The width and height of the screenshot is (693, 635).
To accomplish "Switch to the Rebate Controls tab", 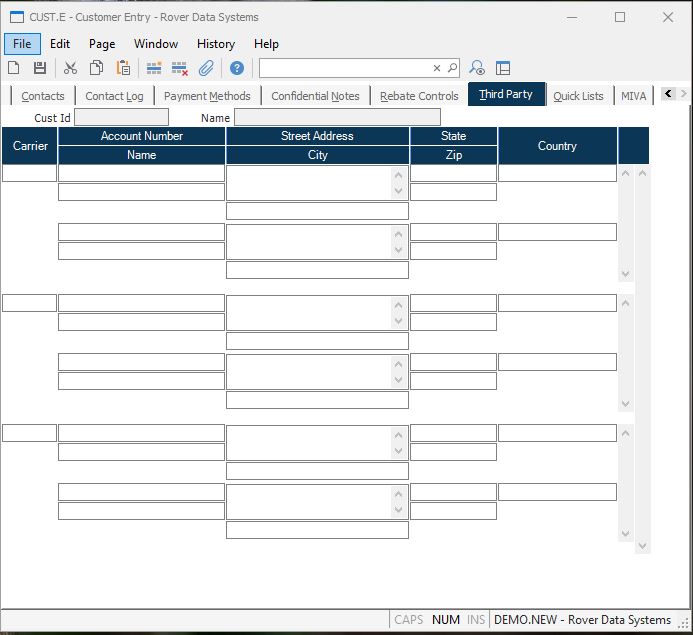I will pyautogui.click(x=419, y=96).
